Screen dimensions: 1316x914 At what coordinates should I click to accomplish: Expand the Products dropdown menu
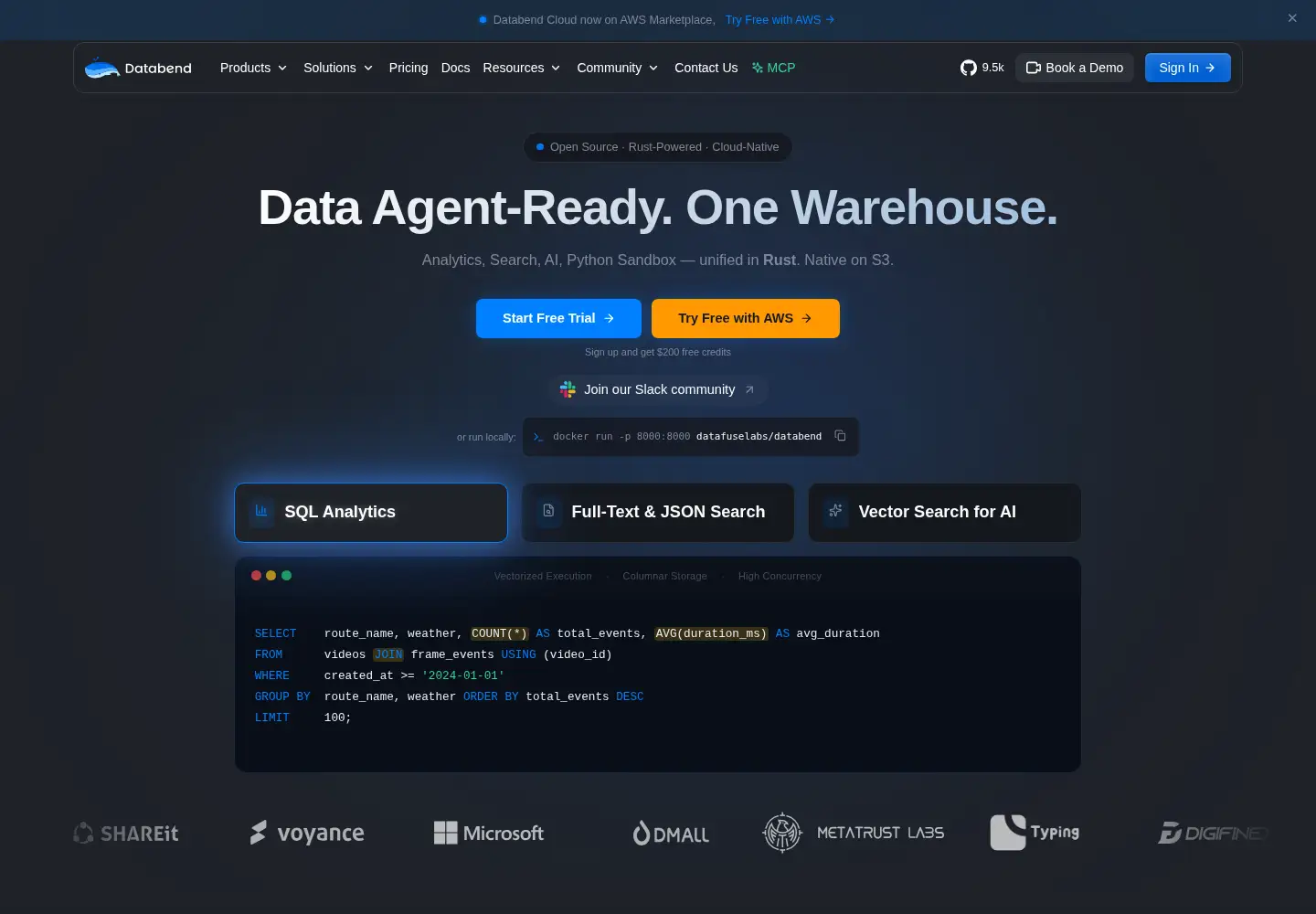click(254, 68)
